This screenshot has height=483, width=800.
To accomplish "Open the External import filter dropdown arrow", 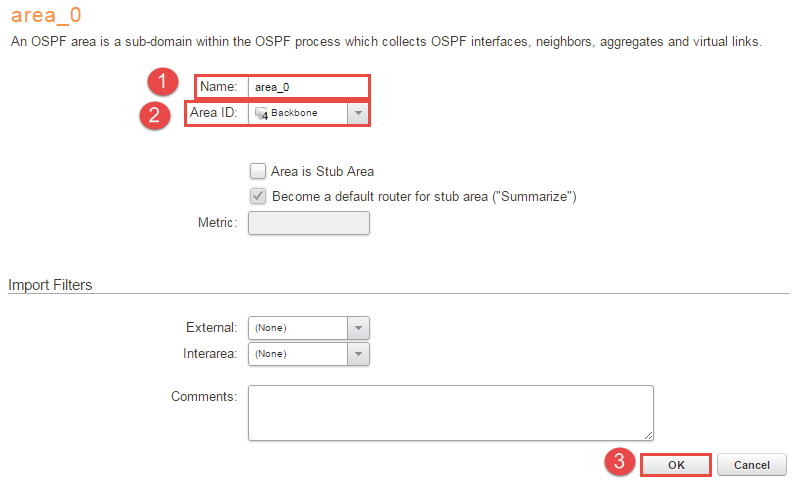I will [x=359, y=328].
